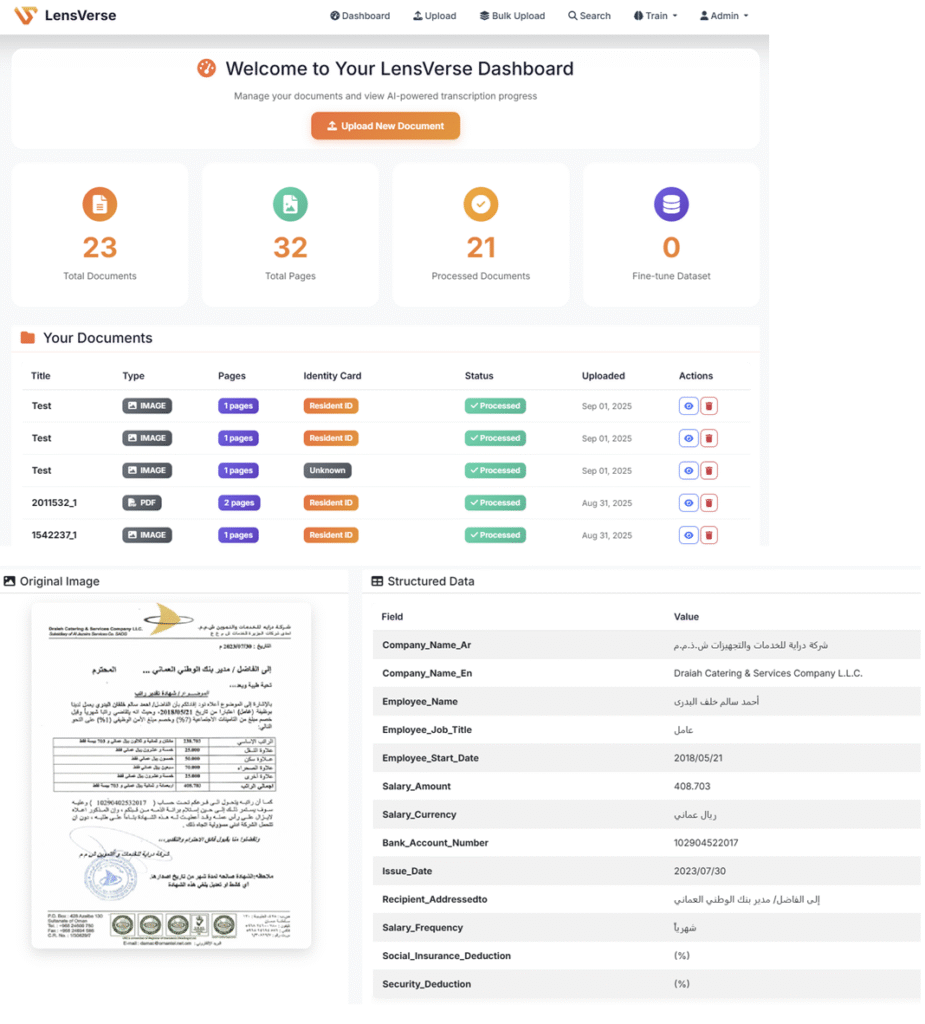Click the Field column header in Structured Data

393,616
